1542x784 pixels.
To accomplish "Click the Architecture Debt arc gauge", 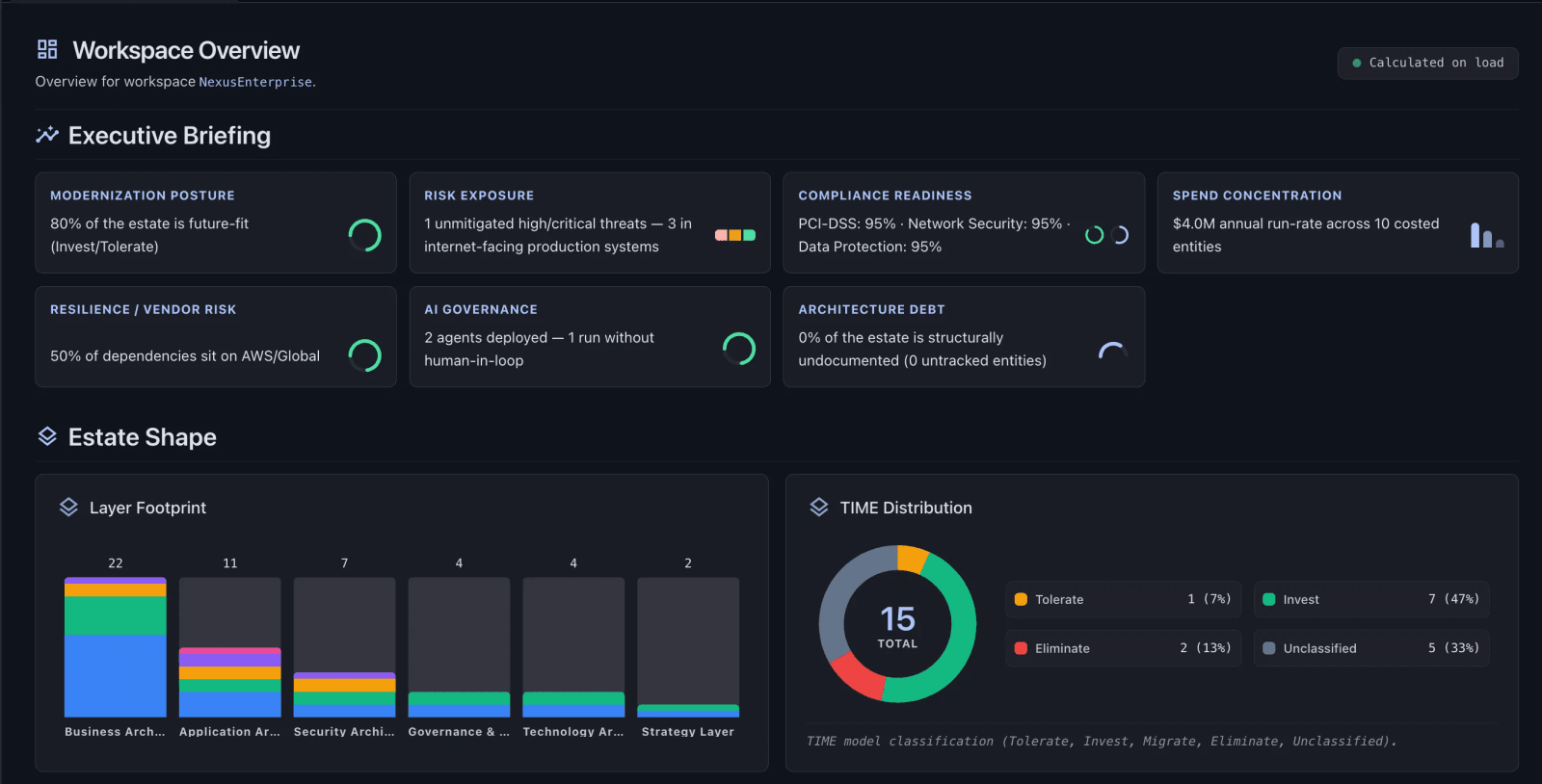I will tap(1113, 351).
